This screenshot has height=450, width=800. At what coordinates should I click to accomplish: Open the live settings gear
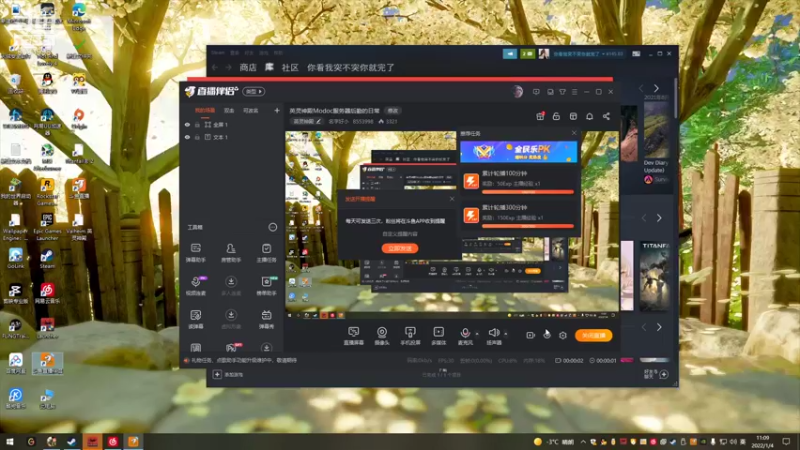(x=563, y=335)
